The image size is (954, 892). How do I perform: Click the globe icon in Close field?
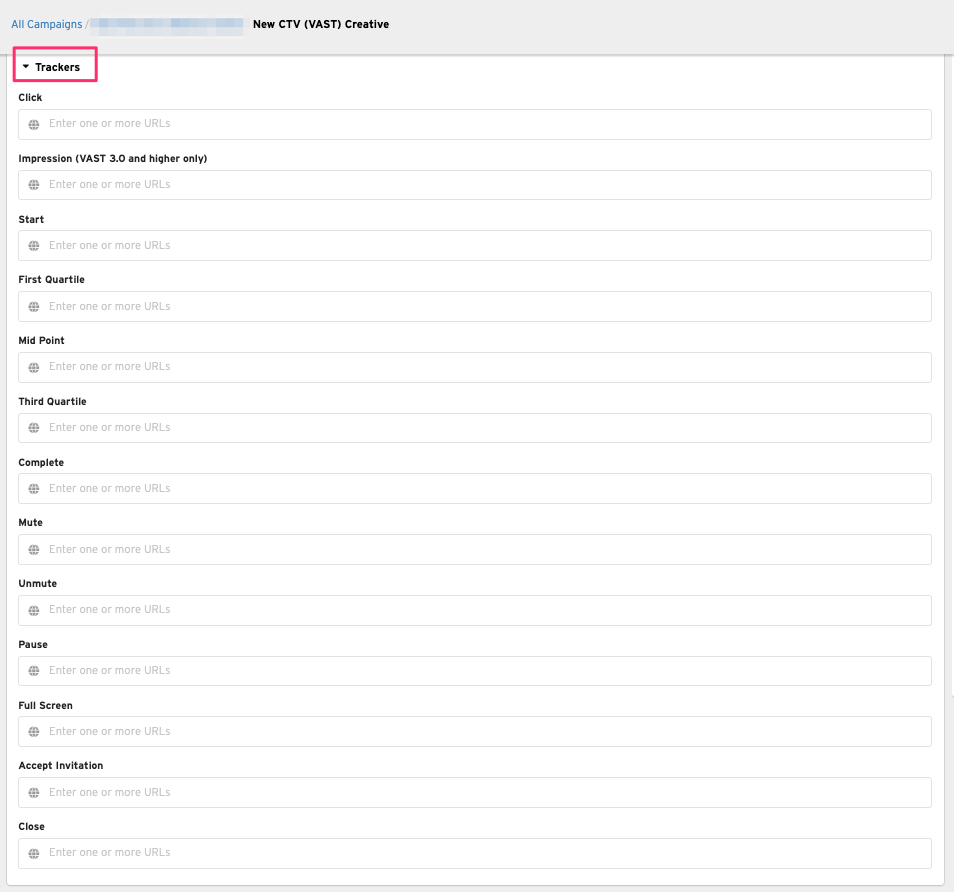coord(34,853)
